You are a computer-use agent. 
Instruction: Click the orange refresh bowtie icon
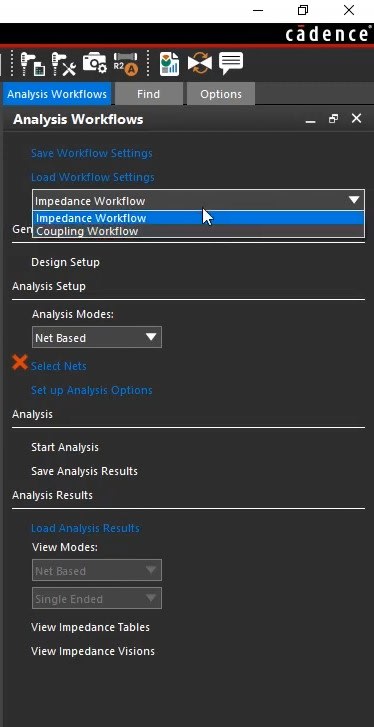200,64
